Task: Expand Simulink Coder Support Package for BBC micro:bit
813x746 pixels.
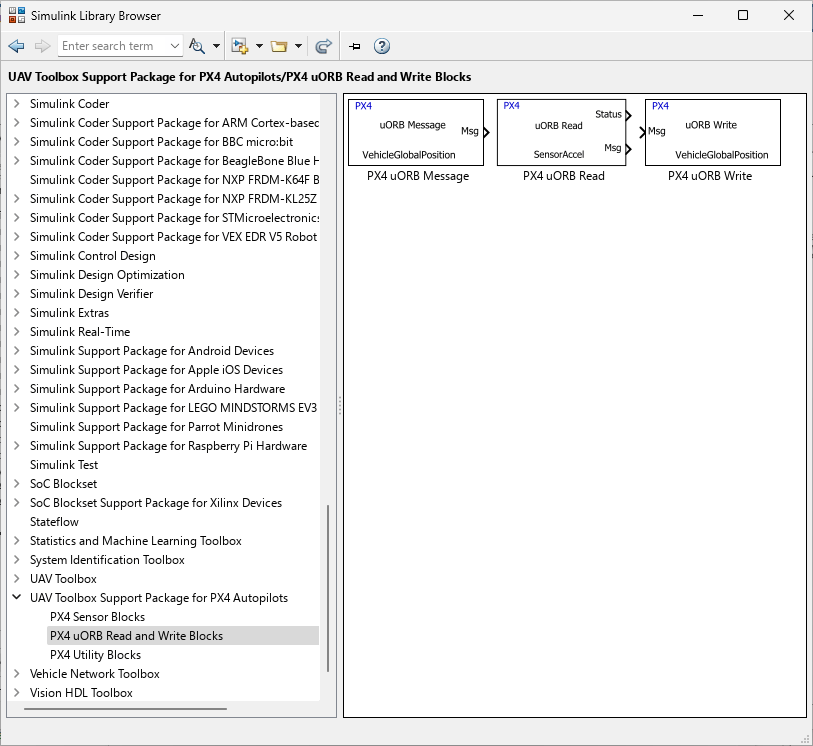Action: point(17,142)
